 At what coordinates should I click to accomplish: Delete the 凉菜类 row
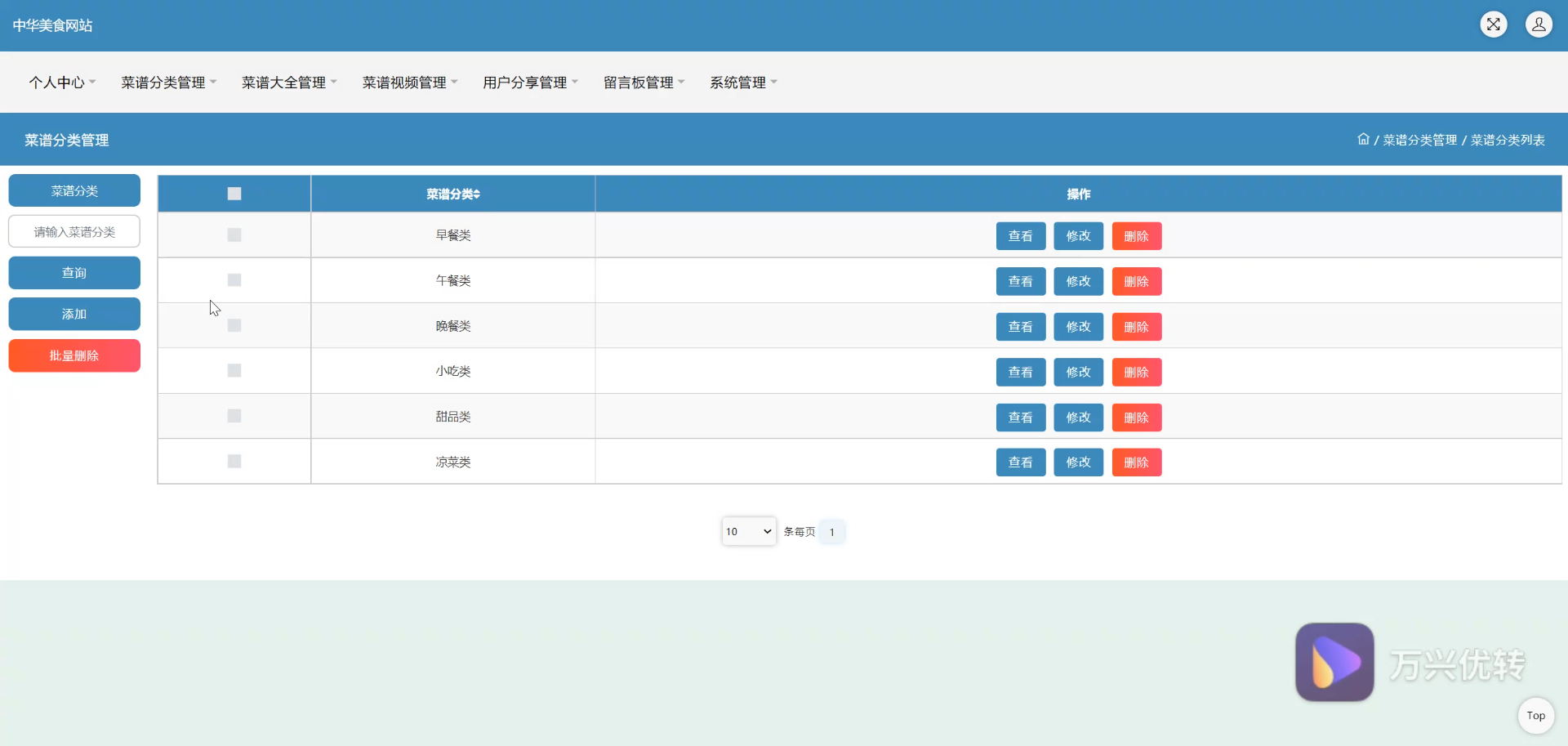pyautogui.click(x=1137, y=462)
